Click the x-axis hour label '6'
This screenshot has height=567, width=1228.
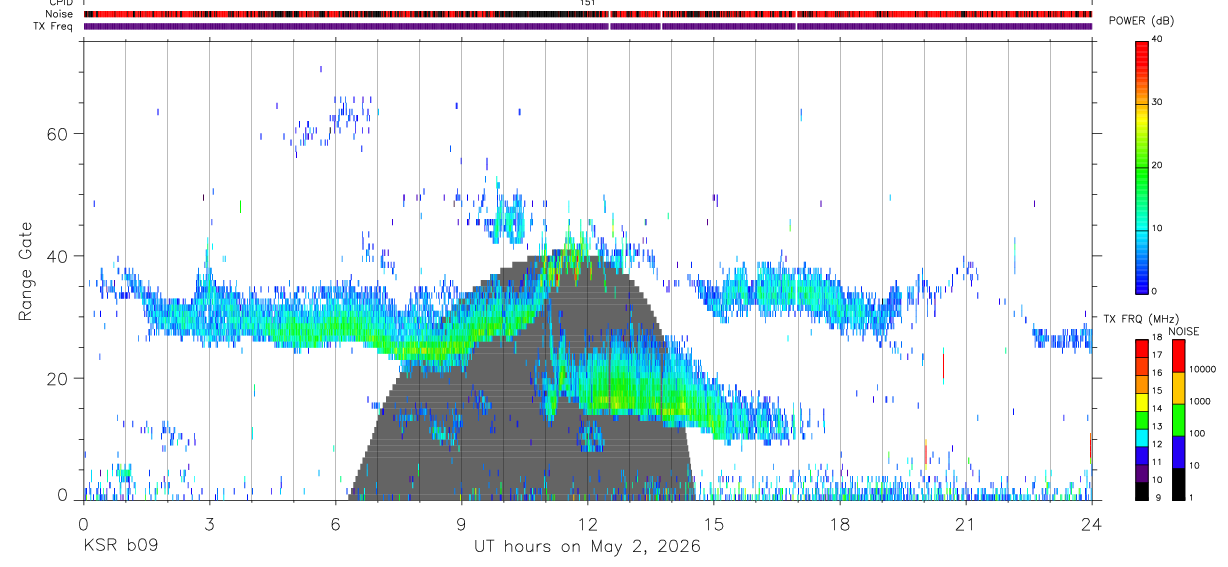(x=335, y=523)
